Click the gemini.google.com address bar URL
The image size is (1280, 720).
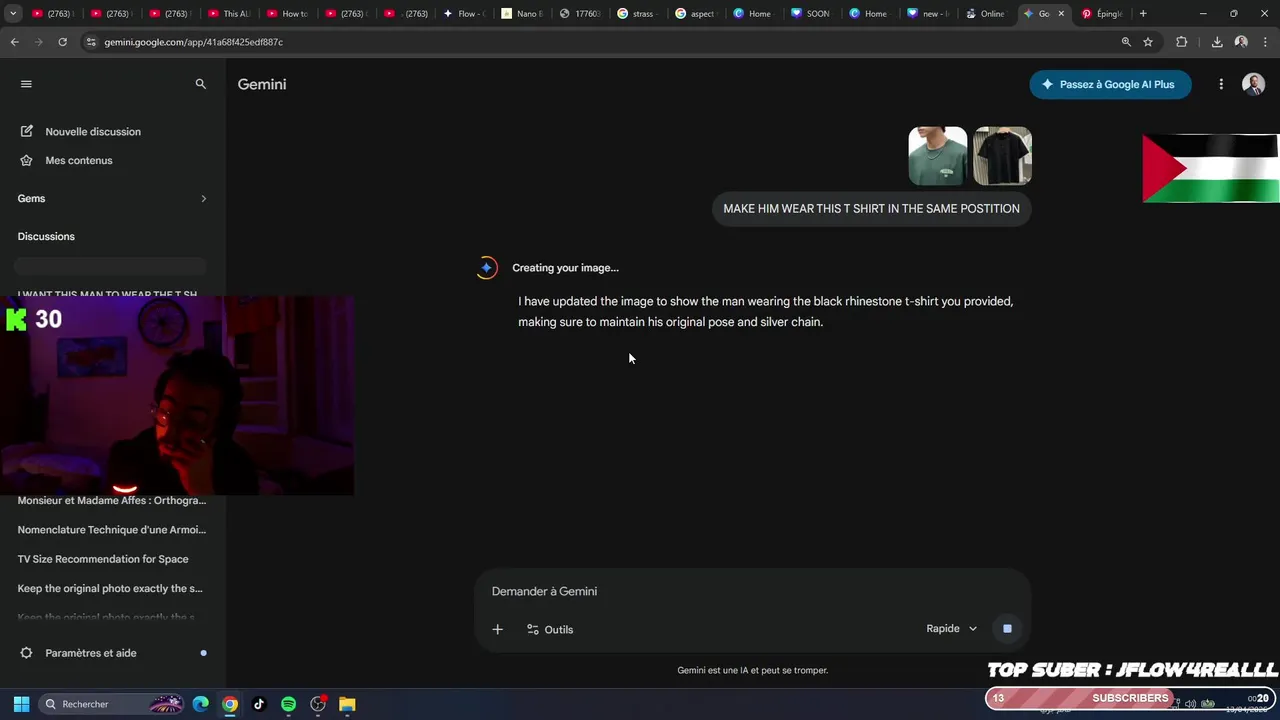coord(193,42)
